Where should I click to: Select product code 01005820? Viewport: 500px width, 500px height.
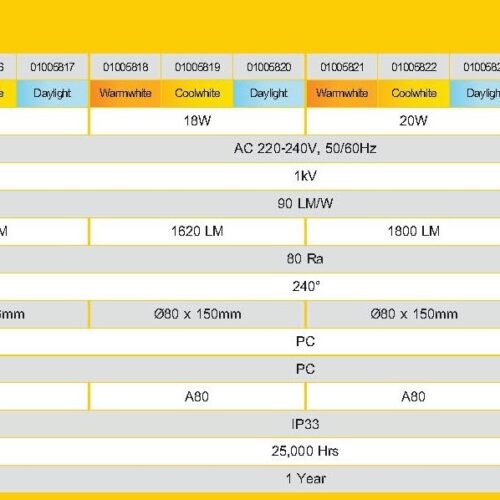[x=269, y=67]
